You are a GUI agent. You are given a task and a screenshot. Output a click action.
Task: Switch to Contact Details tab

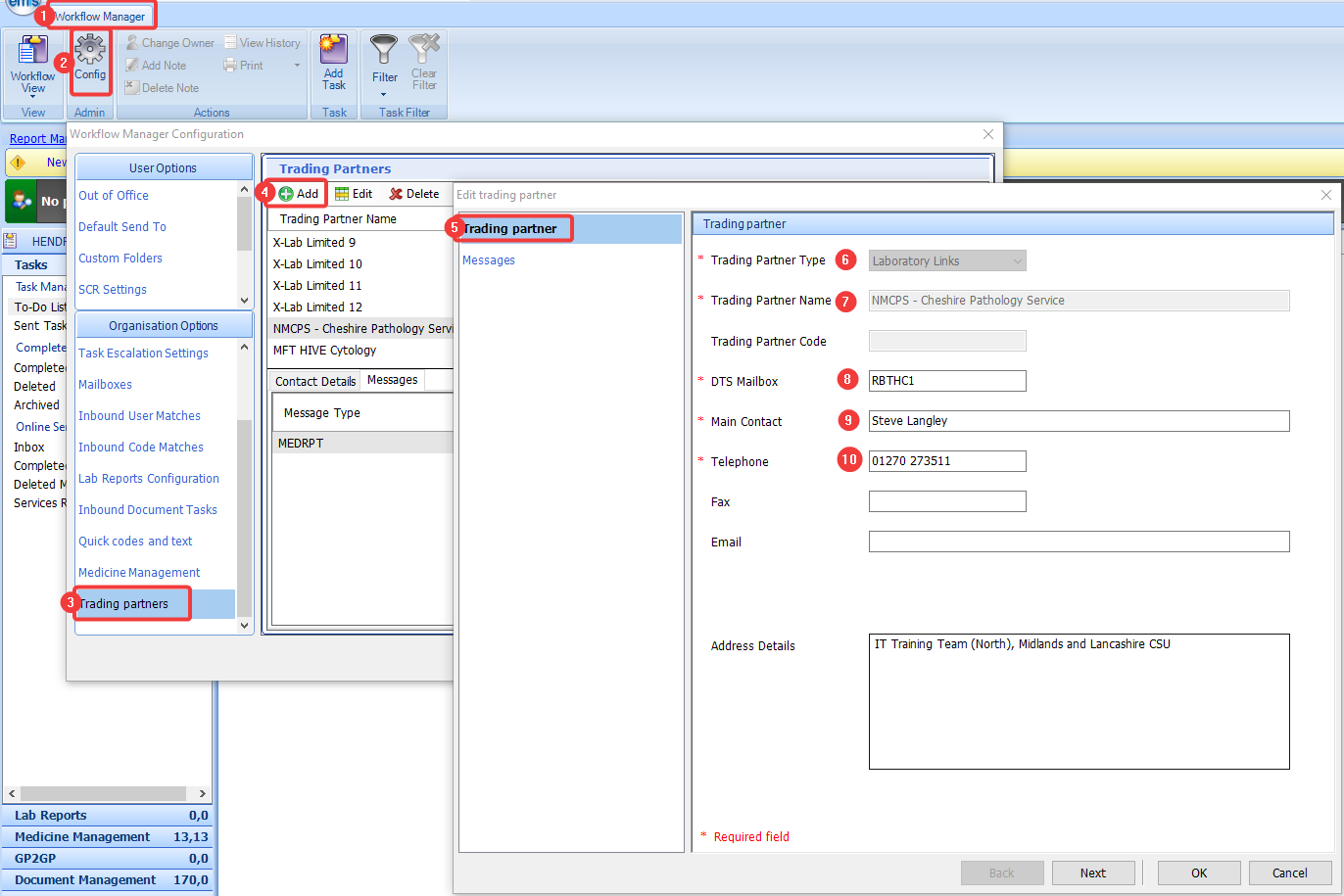tap(315, 382)
